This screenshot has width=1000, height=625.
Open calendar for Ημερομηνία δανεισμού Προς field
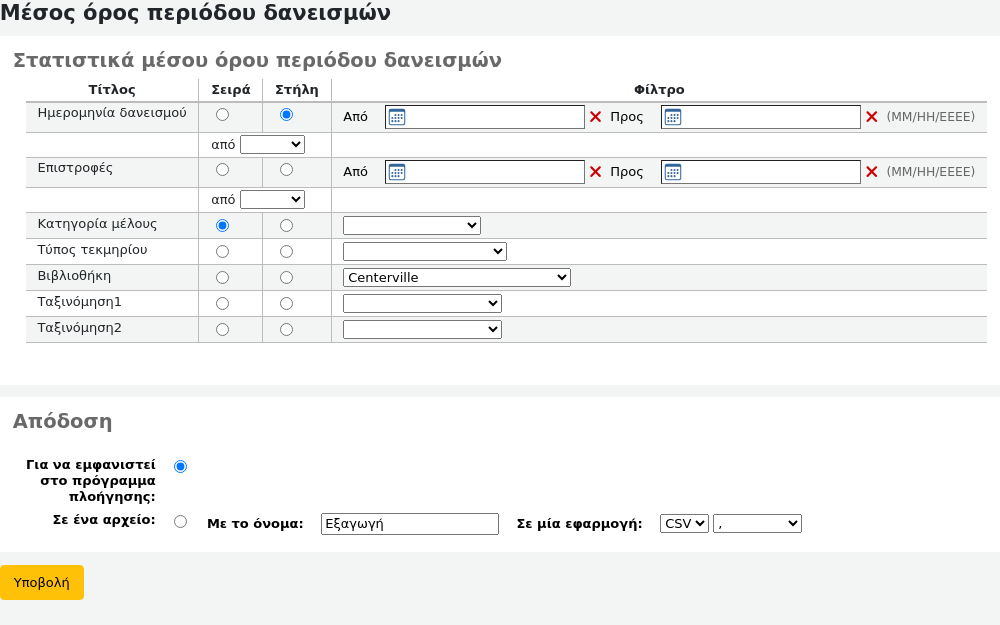[673, 117]
